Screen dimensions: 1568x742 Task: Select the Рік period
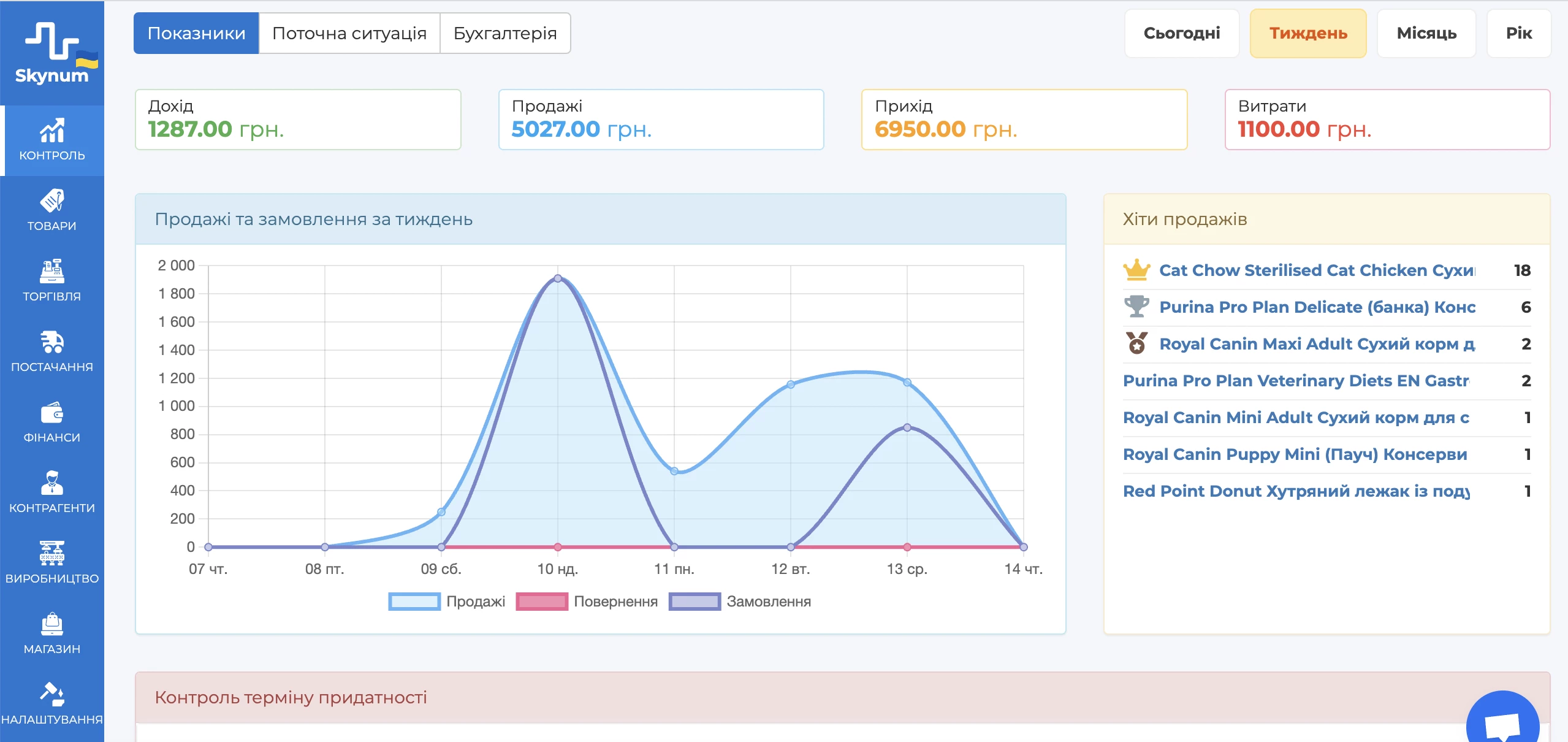click(x=1519, y=33)
